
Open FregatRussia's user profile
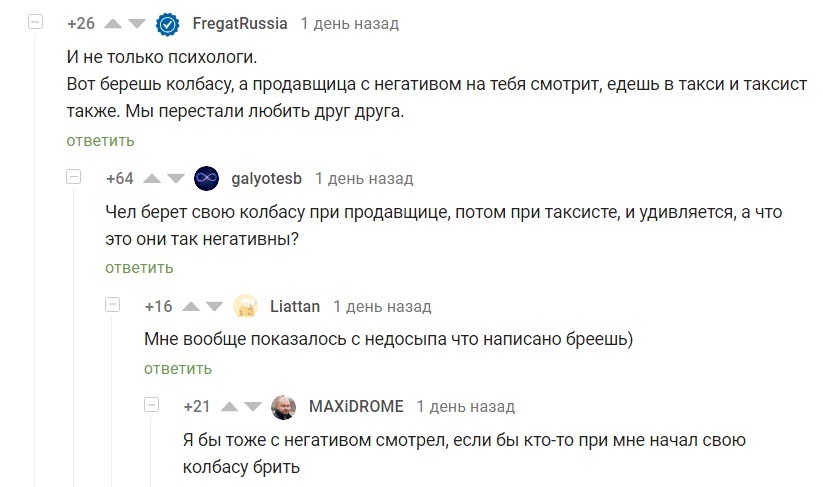[239, 23]
